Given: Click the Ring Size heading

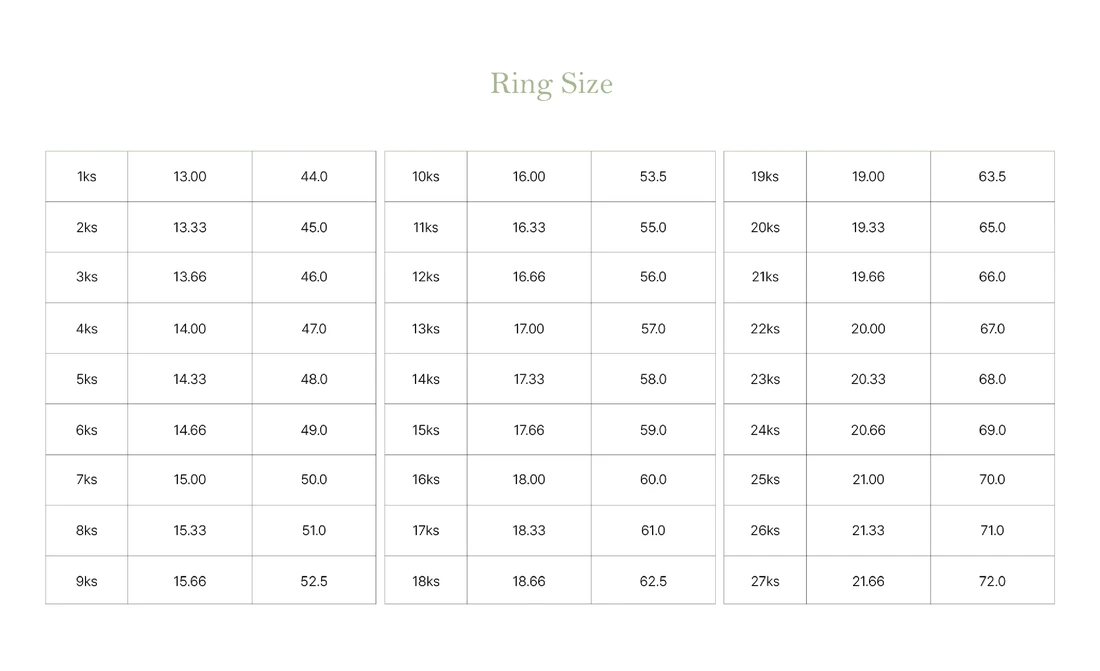Looking at the screenshot, I should click(551, 83).
